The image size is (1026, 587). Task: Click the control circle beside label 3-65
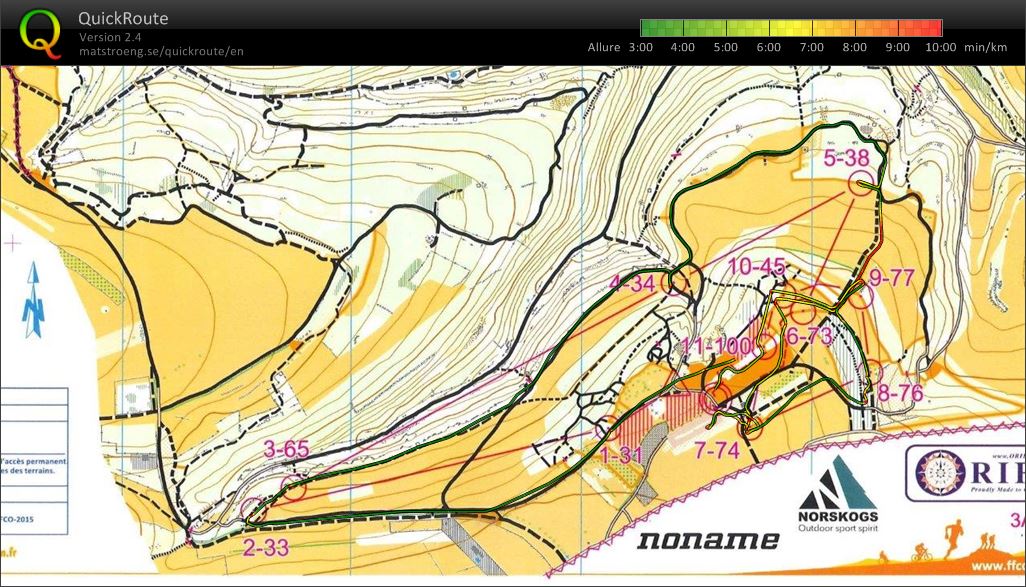click(294, 488)
